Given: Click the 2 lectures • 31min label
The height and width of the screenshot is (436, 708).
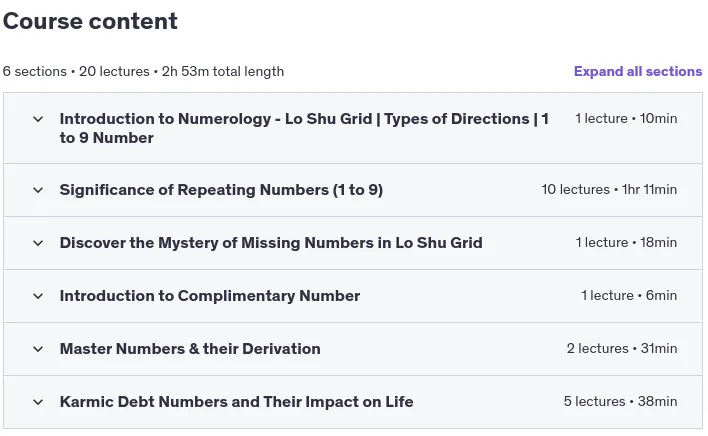Looking at the screenshot, I should pos(622,348).
